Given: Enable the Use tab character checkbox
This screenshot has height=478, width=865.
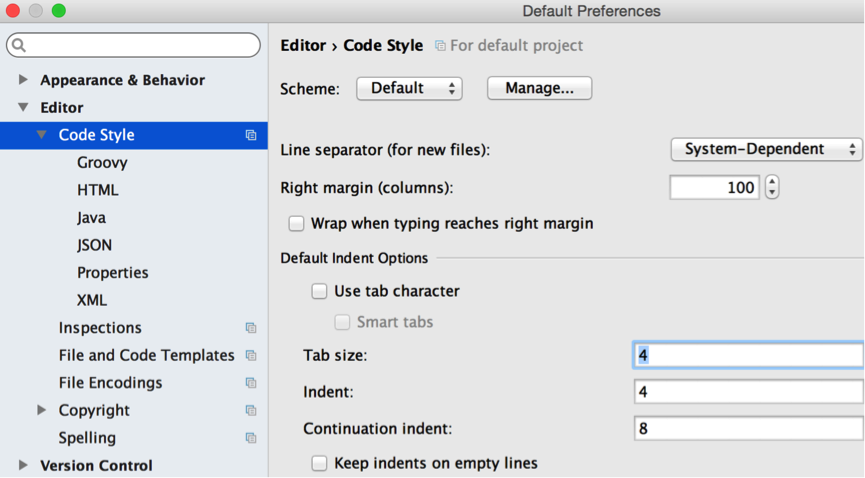Looking at the screenshot, I should point(319,292).
